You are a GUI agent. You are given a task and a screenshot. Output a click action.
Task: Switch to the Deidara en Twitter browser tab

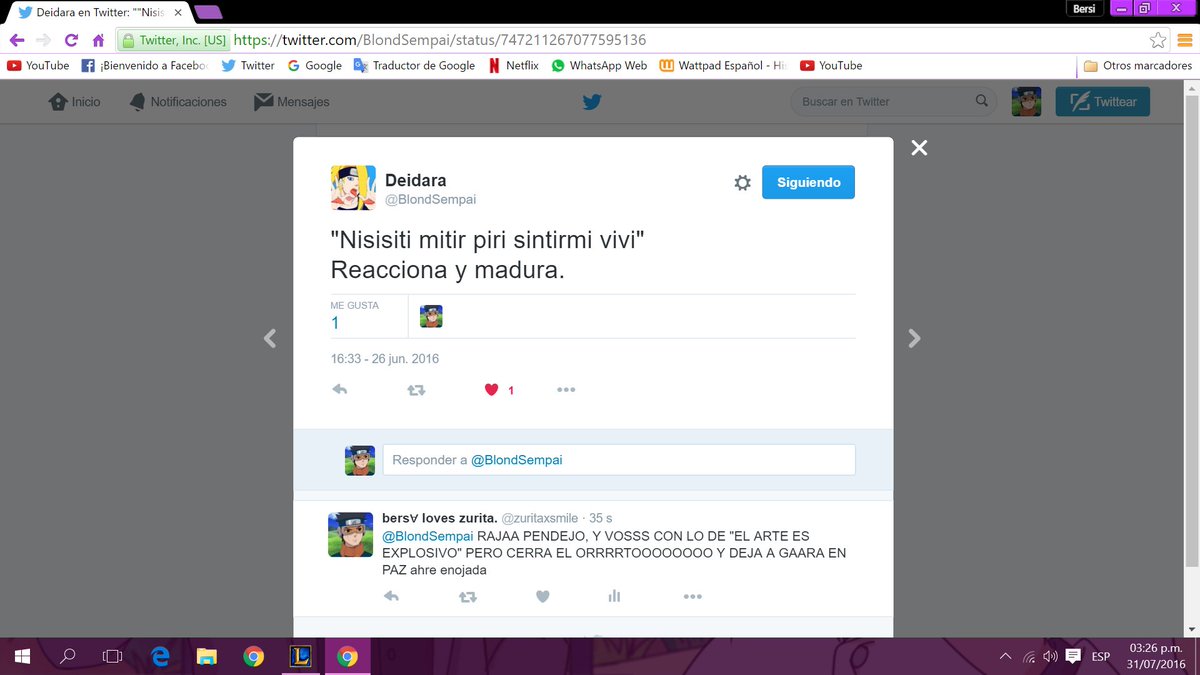click(100, 12)
